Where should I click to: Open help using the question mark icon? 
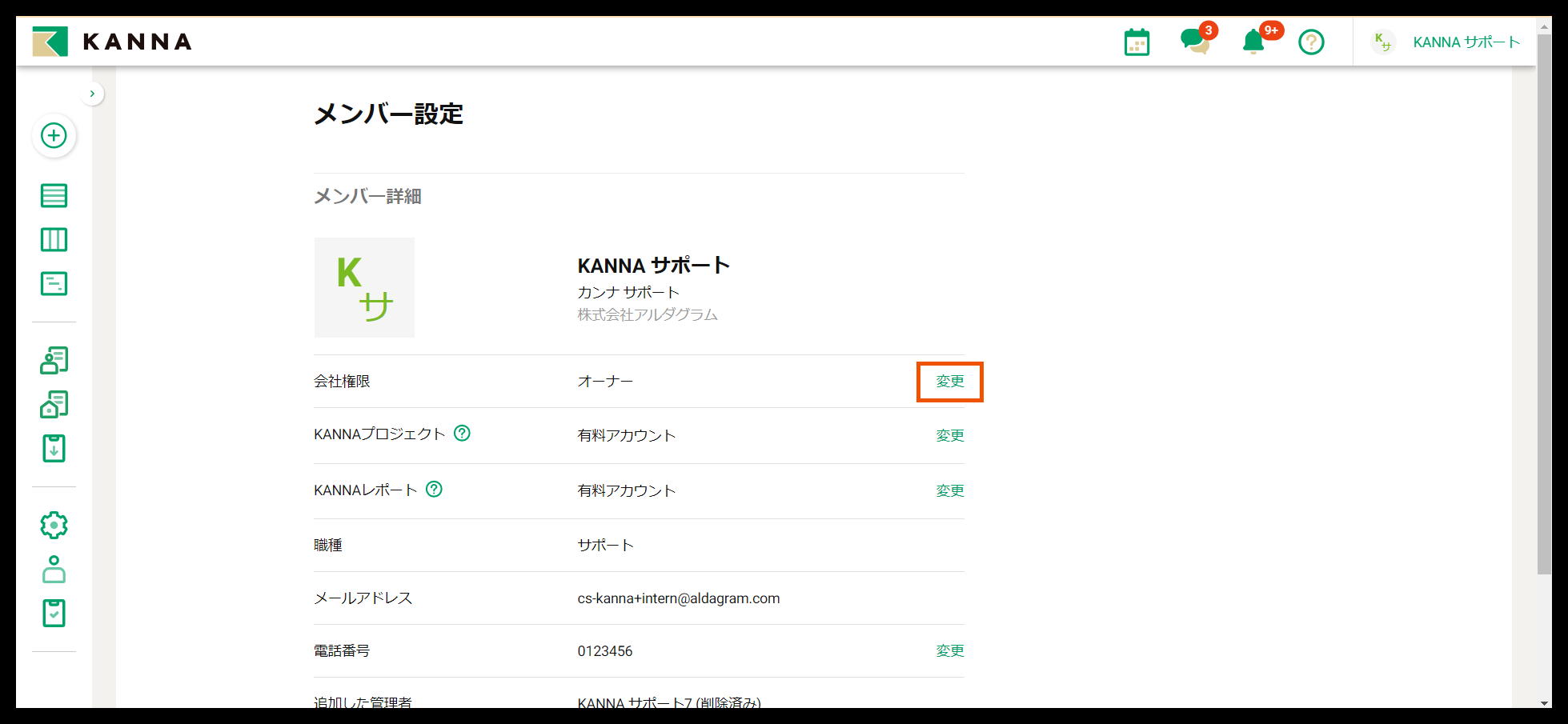[x=1311, y=42]
